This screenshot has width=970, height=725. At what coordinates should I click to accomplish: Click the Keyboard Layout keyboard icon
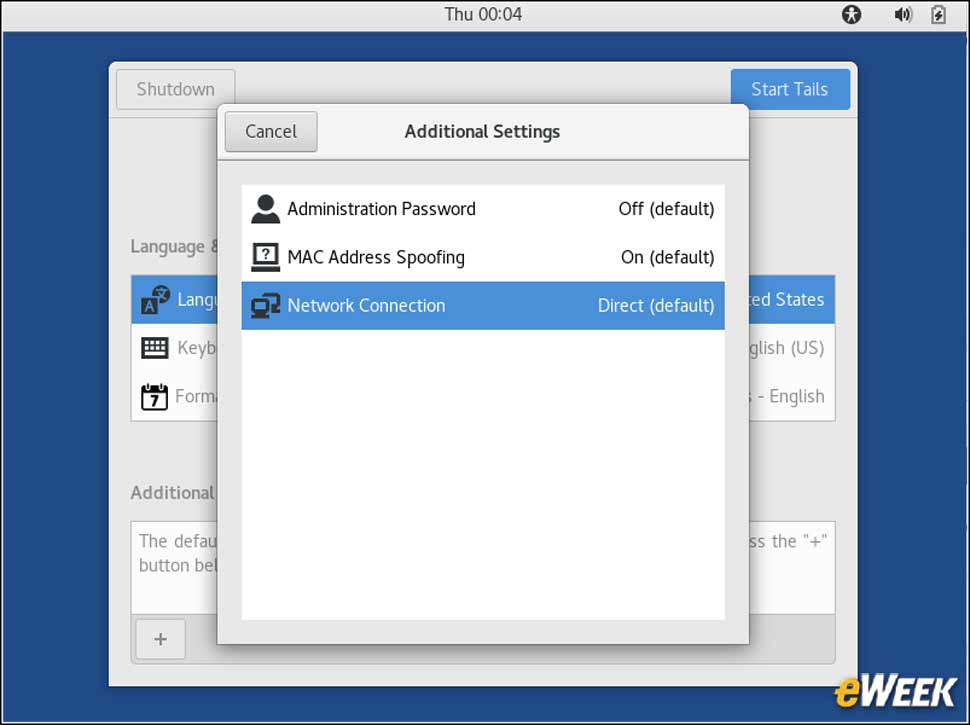155,348
